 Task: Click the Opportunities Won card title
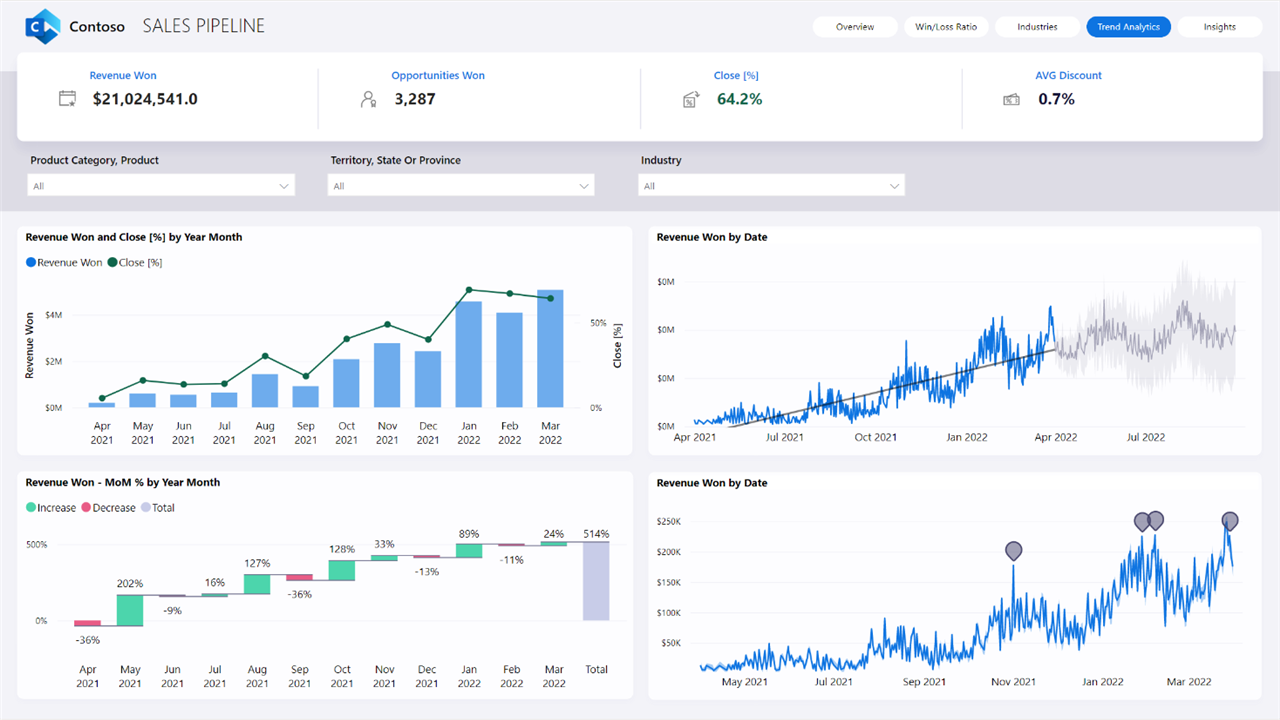[438, 76]
